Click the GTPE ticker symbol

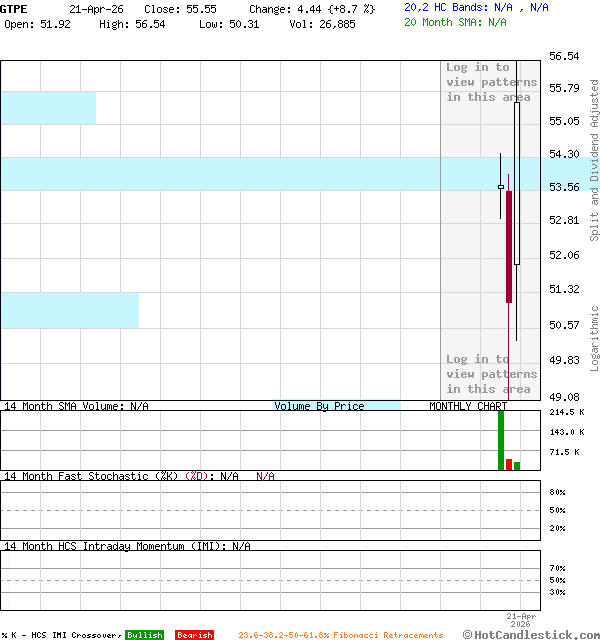[x=14, y=8]
